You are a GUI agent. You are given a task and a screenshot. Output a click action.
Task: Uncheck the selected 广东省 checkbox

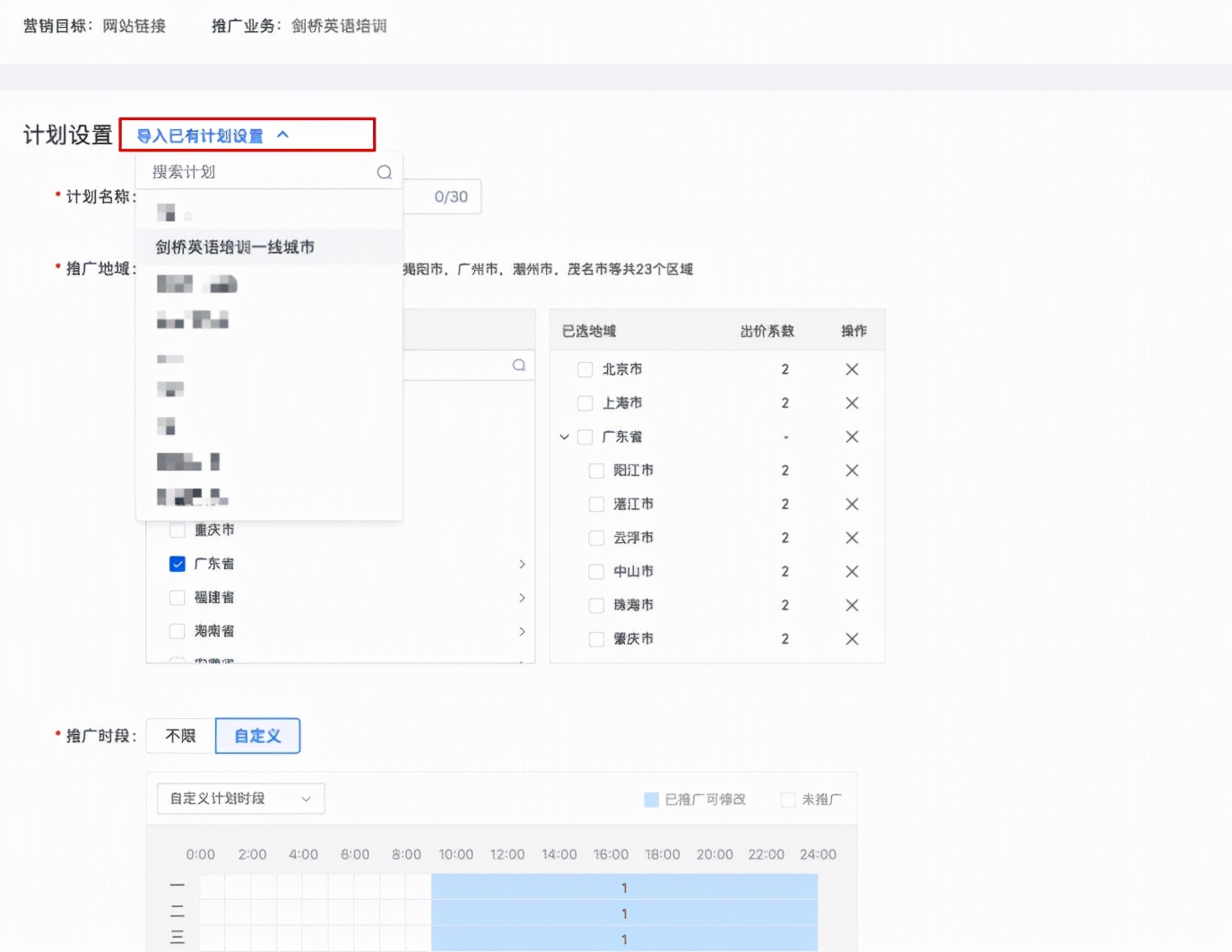point(177,564)
